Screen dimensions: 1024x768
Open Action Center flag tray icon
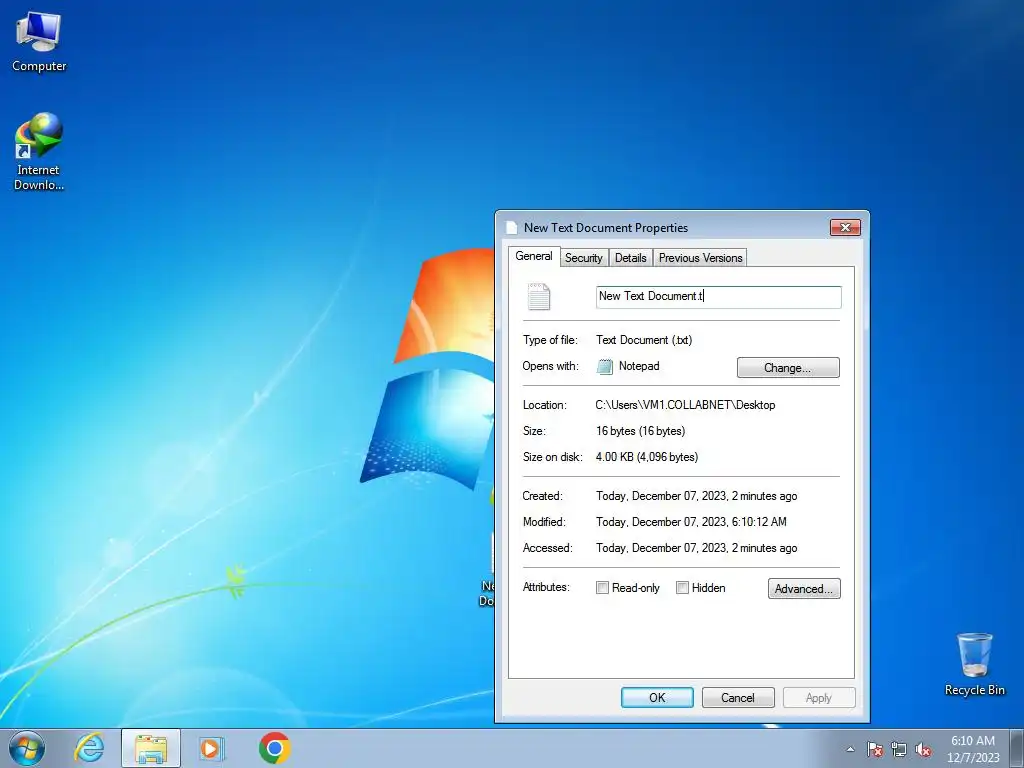[x=874, y=749]
